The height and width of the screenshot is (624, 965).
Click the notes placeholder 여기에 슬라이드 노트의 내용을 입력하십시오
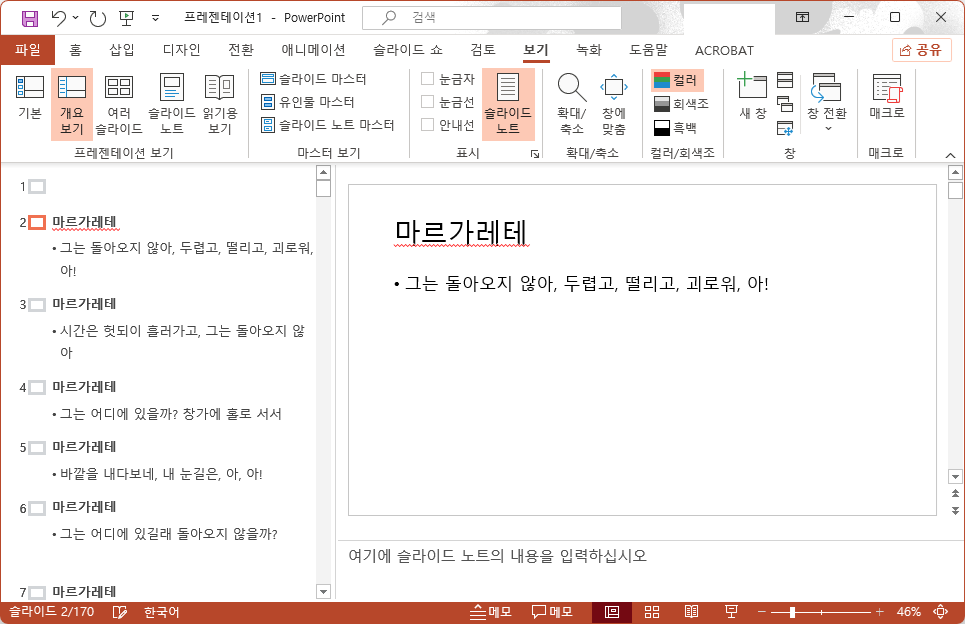pyautogui.click(x=498, y=556)
